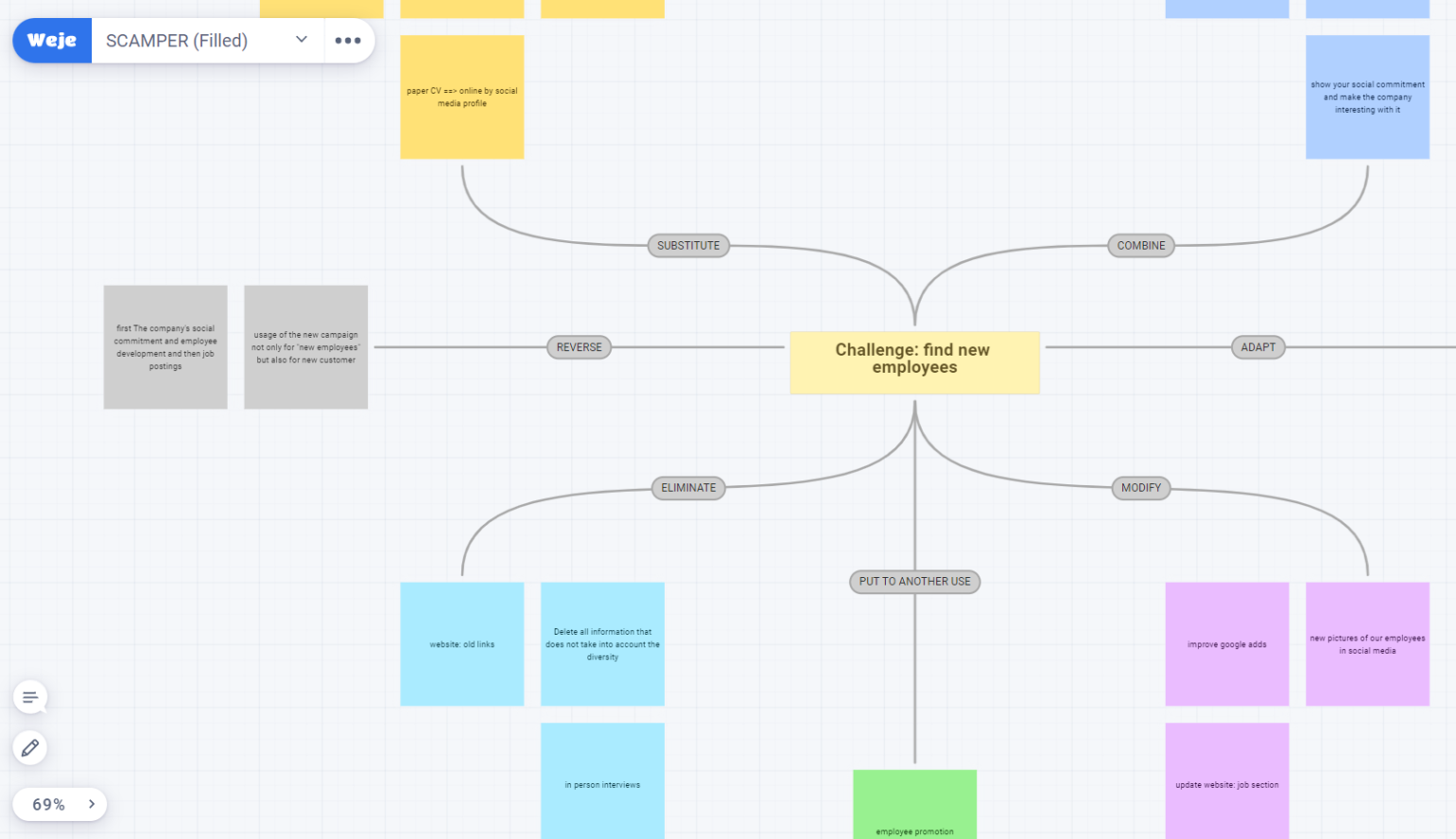Expand the board name dropdown chevron
The width and height of the screenshot is (1456, 839).
tap(302, 40)
